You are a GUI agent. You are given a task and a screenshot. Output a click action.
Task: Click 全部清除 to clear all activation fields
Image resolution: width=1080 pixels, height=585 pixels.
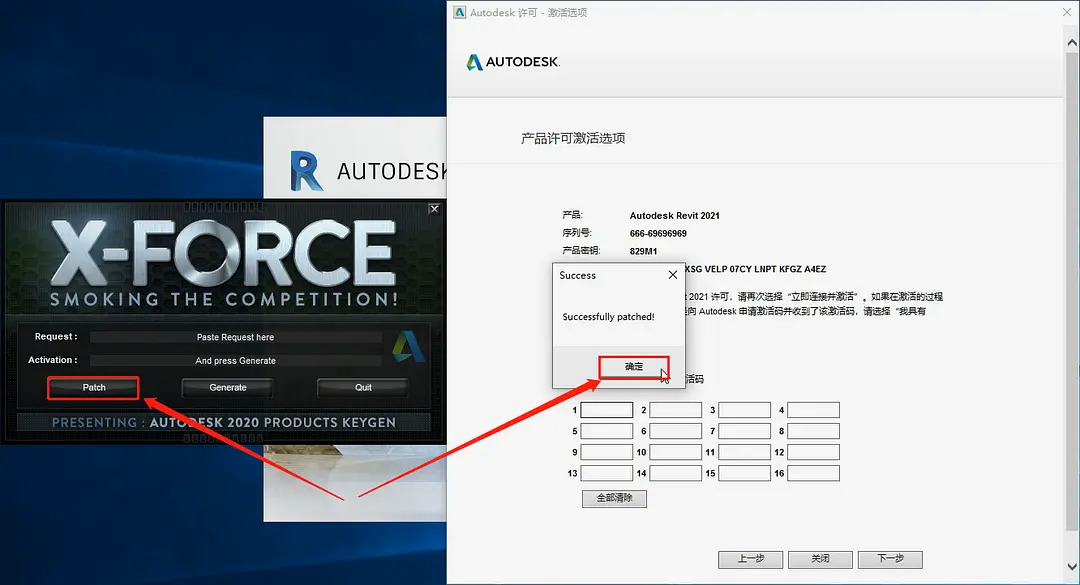click(x=613, y=498)
